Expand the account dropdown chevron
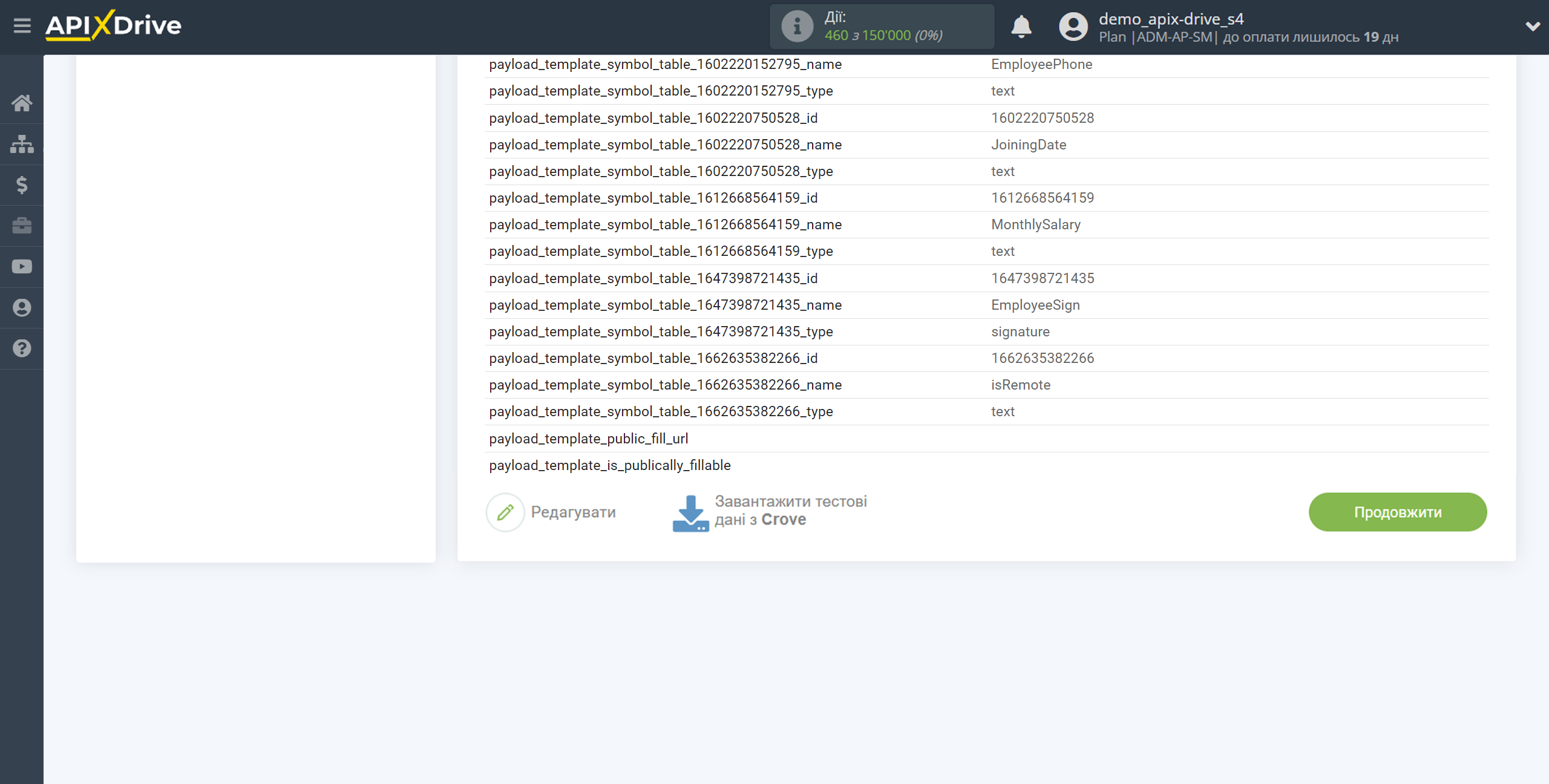 pyautogui.click(x=1532, y=27)
